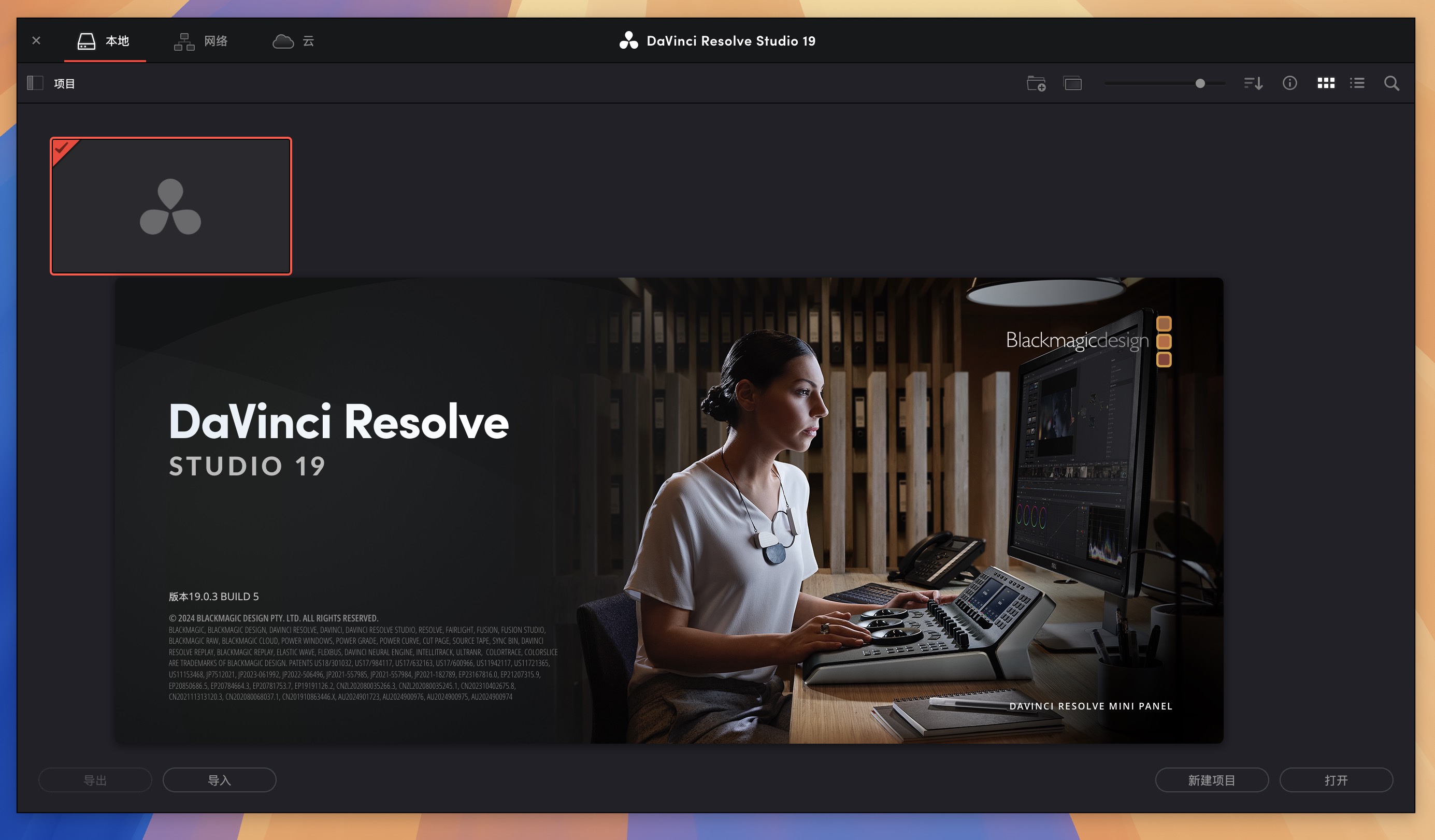1435x840 pixels.
Task: Switch to the 云 (Cloud) tab
Action: [x=293, y=41]
